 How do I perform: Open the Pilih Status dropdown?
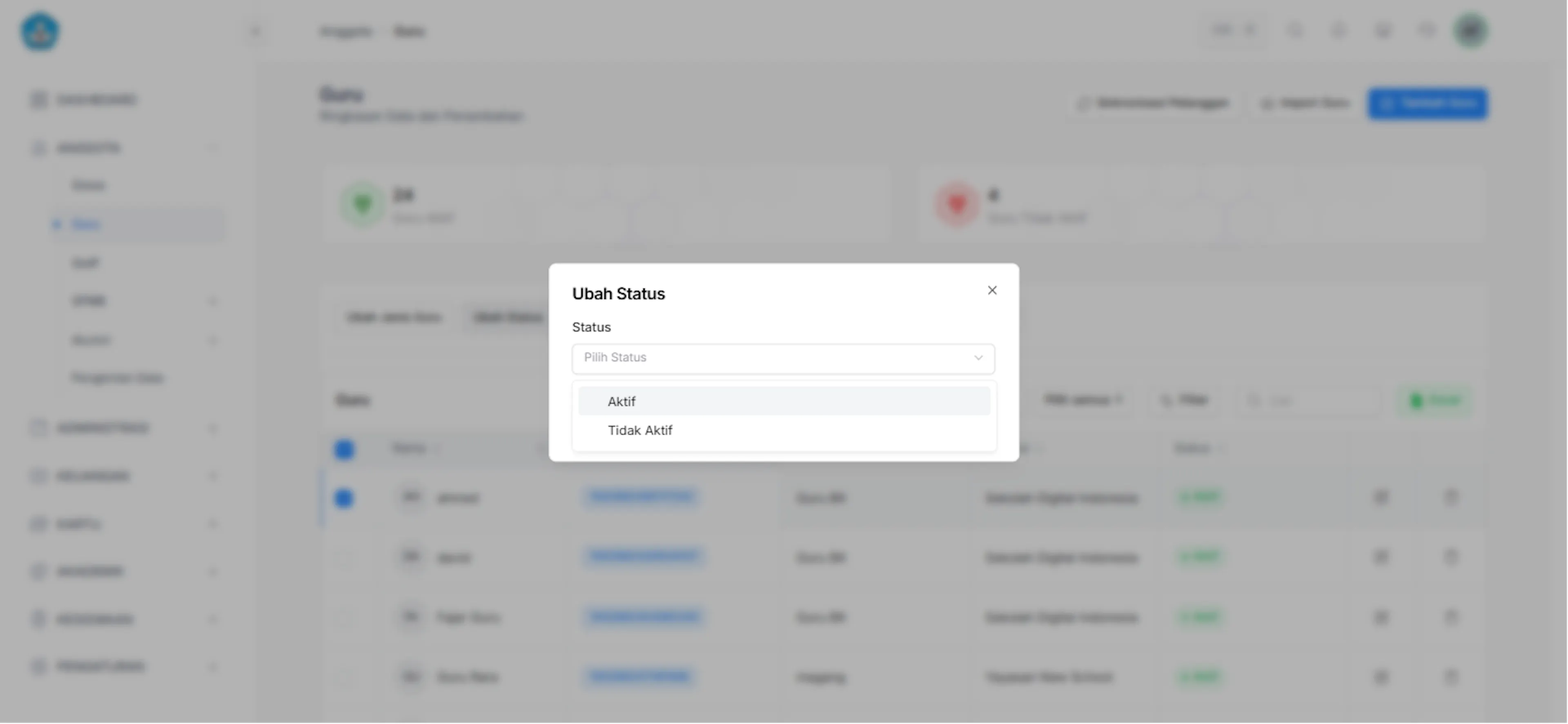pos(784,358)
